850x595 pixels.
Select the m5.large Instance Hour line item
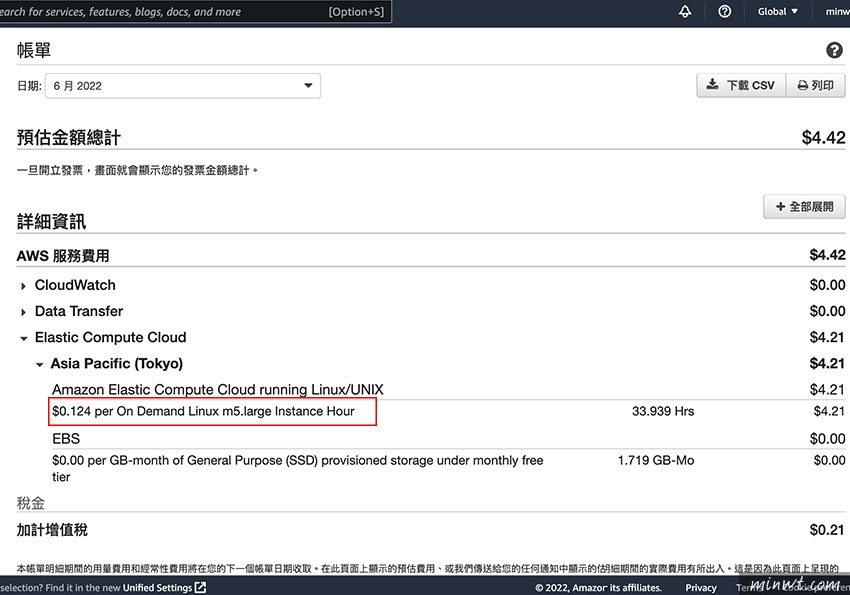(x=203, y=411)
